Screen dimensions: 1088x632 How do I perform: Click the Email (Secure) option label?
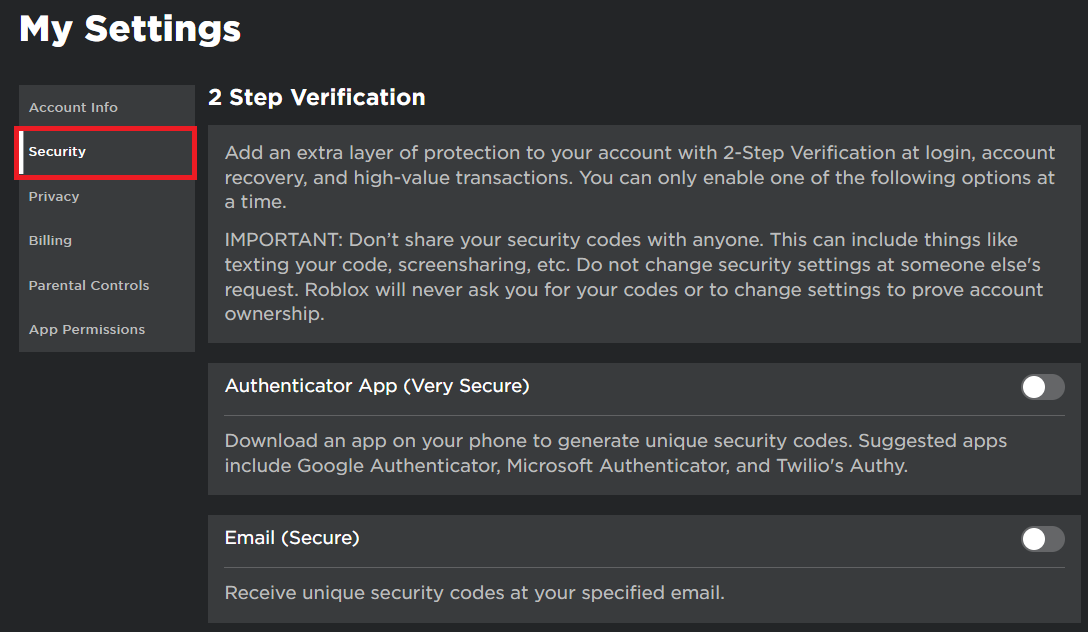click(x=292, y=538)
